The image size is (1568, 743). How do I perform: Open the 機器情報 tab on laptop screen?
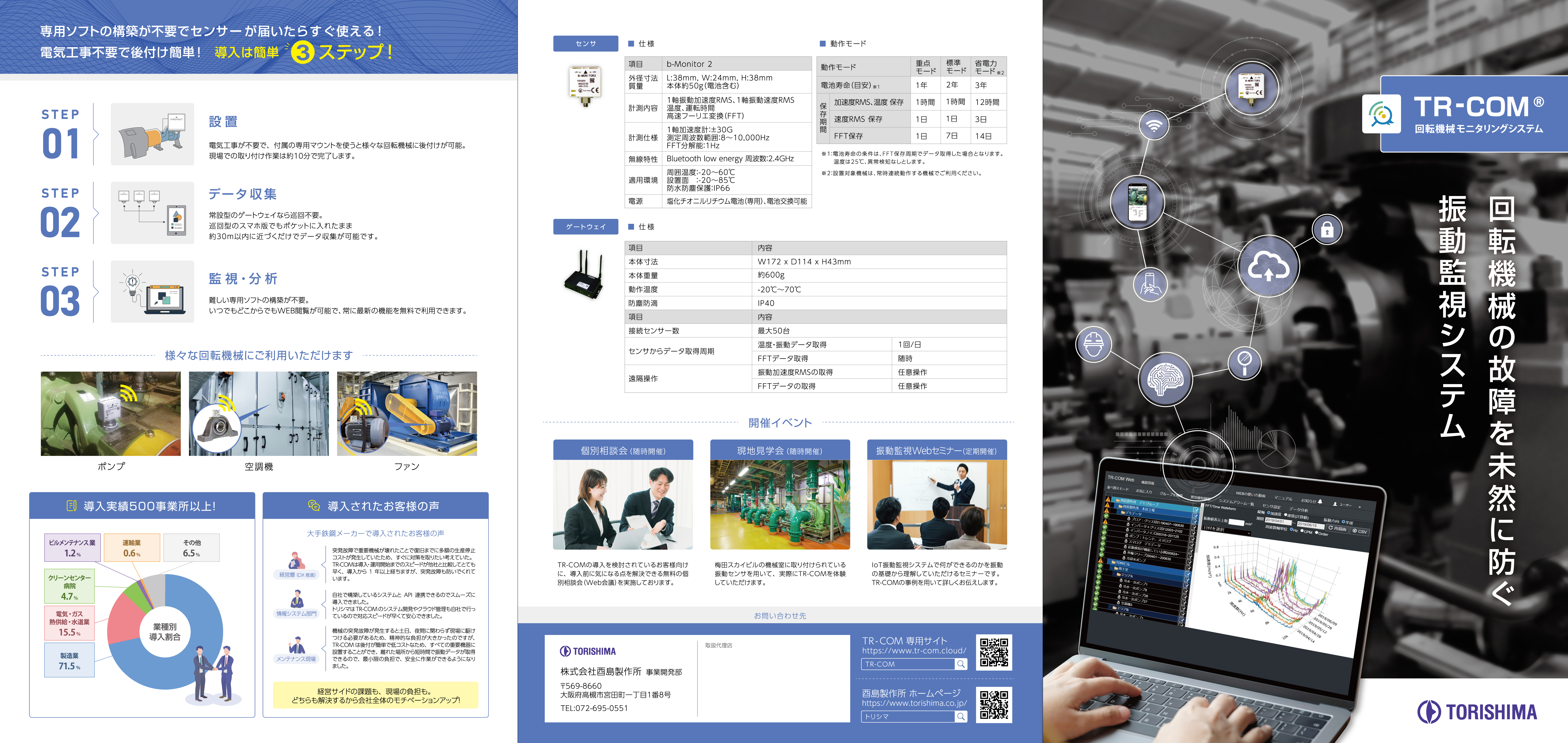pyautogui.click(x=1148, y=483)
